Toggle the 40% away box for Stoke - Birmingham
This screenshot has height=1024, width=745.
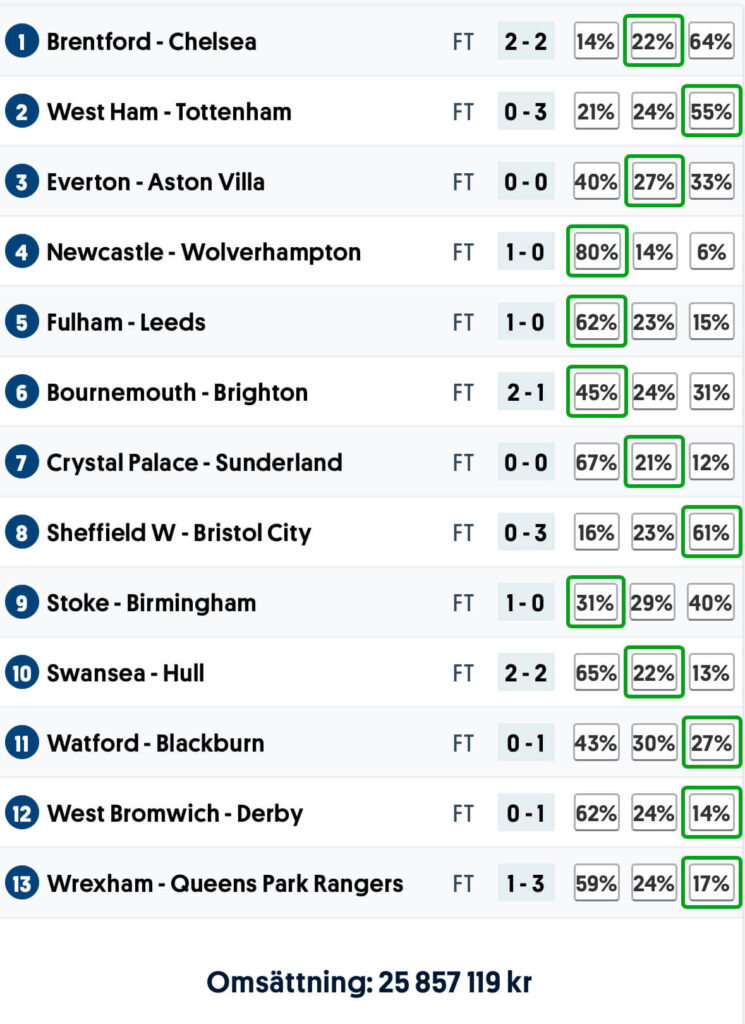[711, 603]
